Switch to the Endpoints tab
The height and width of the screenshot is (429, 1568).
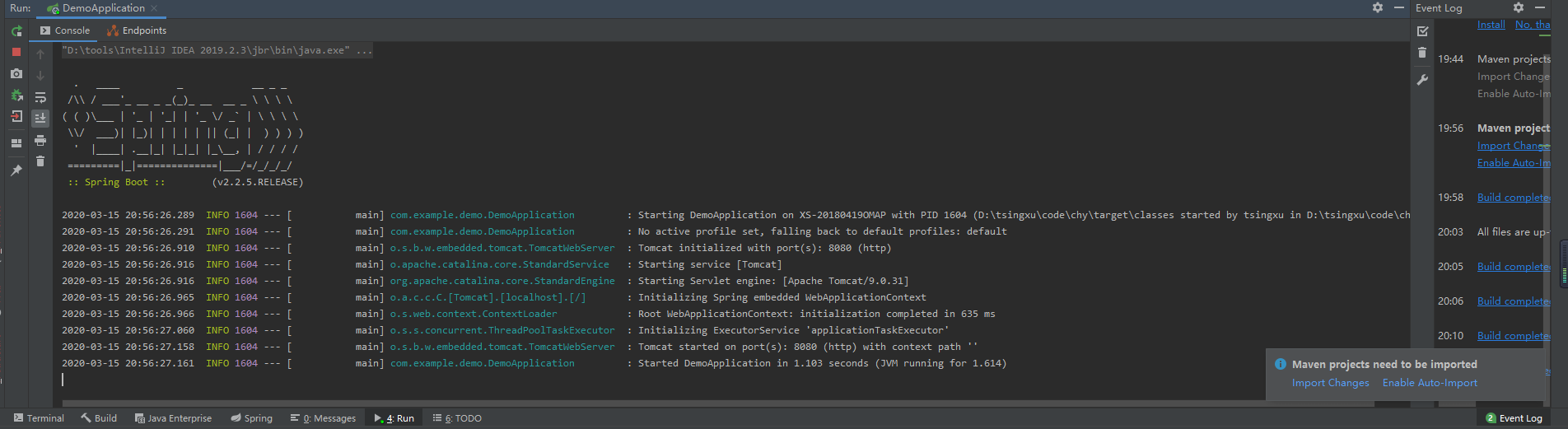point(137,30)
